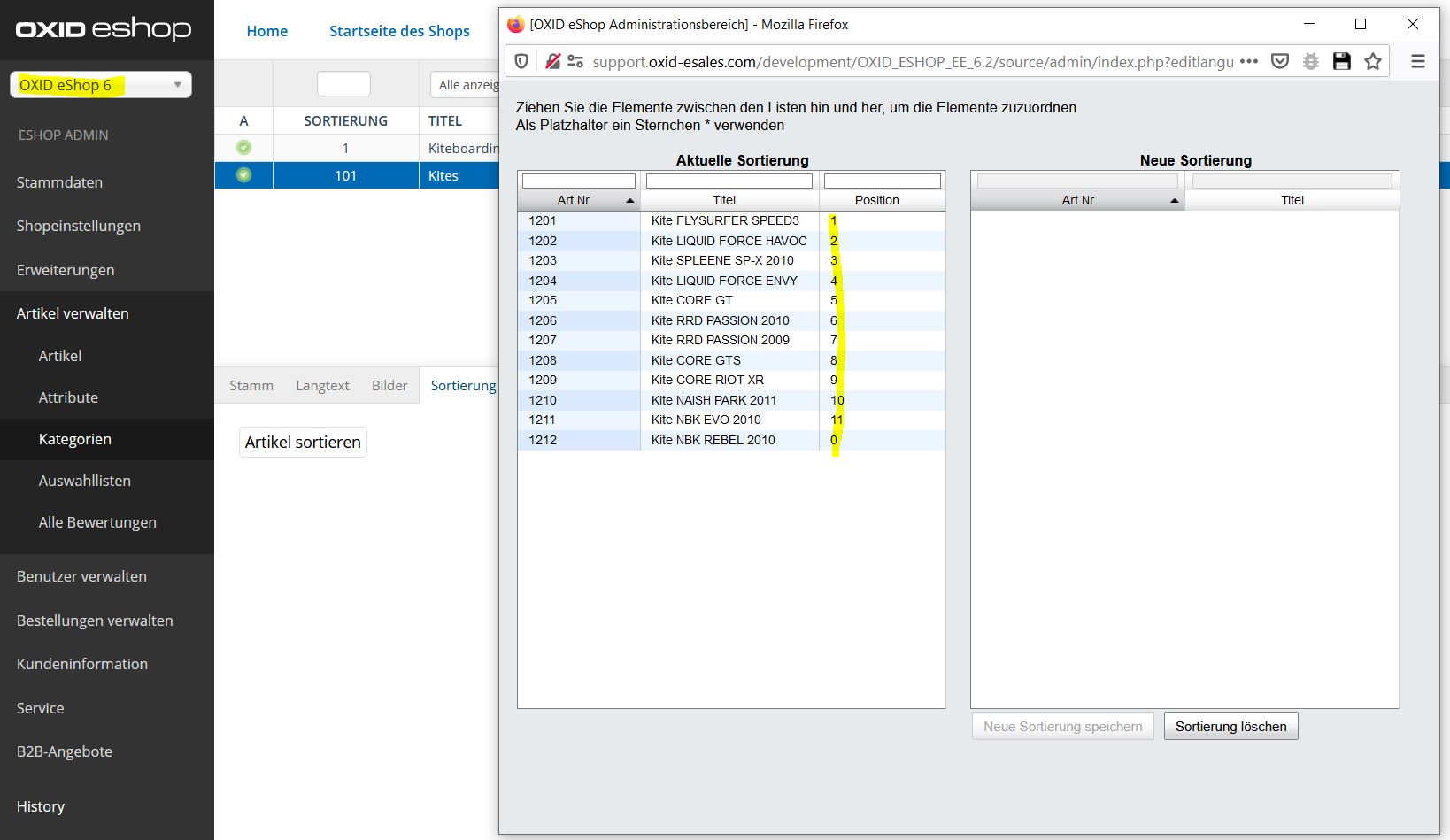The image size is (1450, 840).
Task: Open Firefox tracking protection shield icon
Action: 521,61
